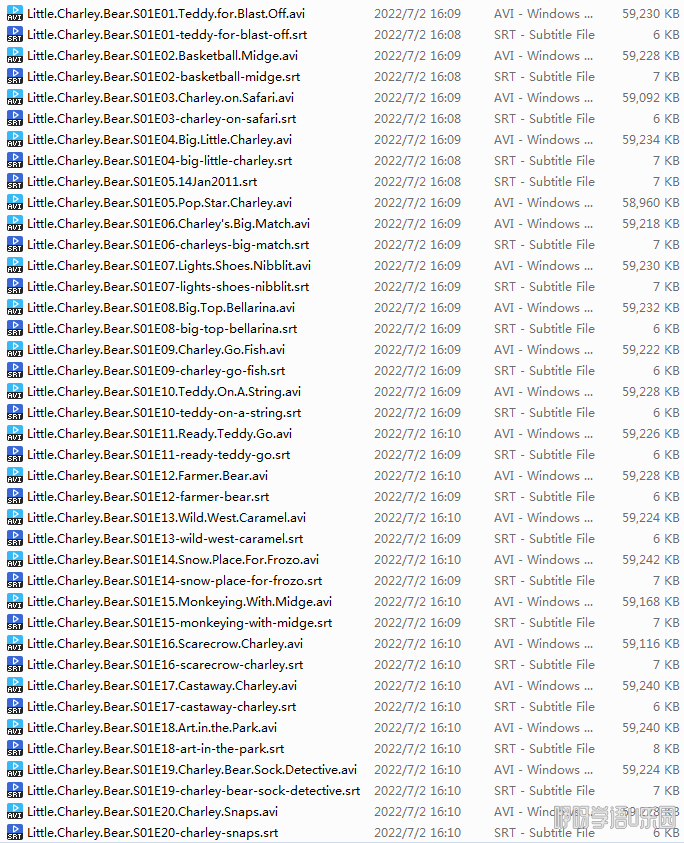The image size is (684, 843).
Task: Click the SRT icon of S01E02-basketball-midge.srt
Action: tap(15, 76)
